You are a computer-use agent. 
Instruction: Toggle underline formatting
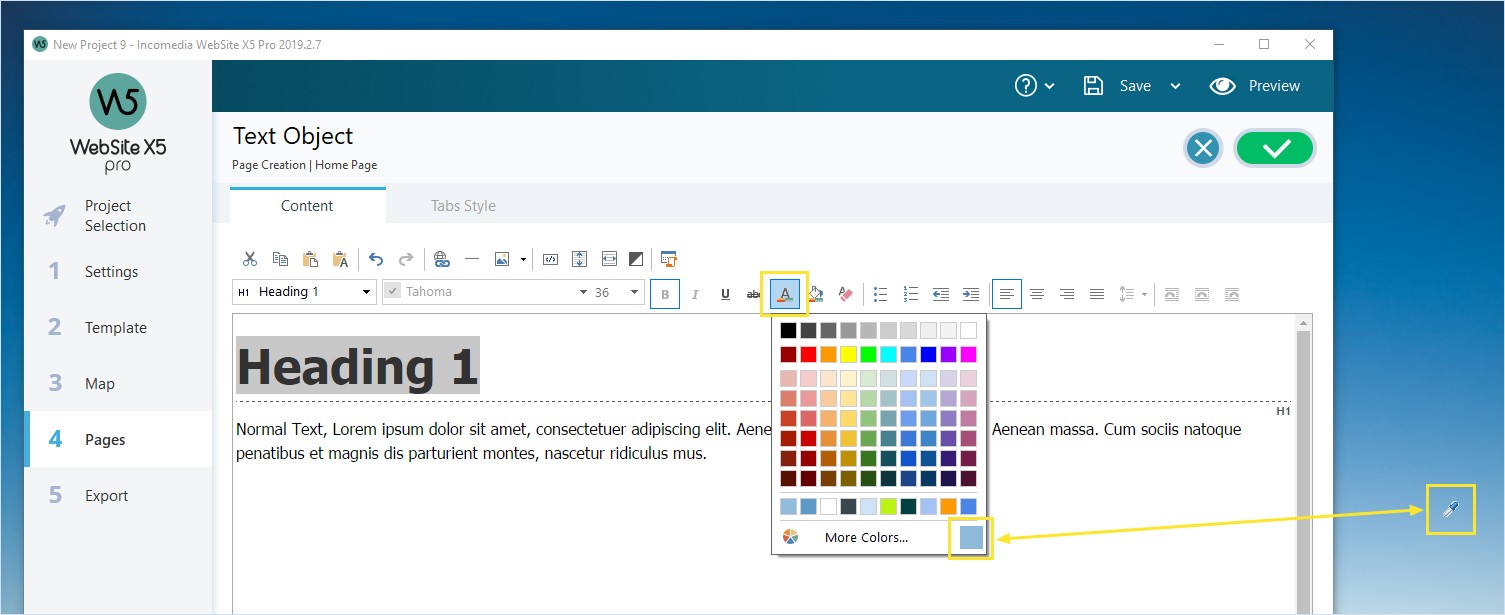point(724,293)
